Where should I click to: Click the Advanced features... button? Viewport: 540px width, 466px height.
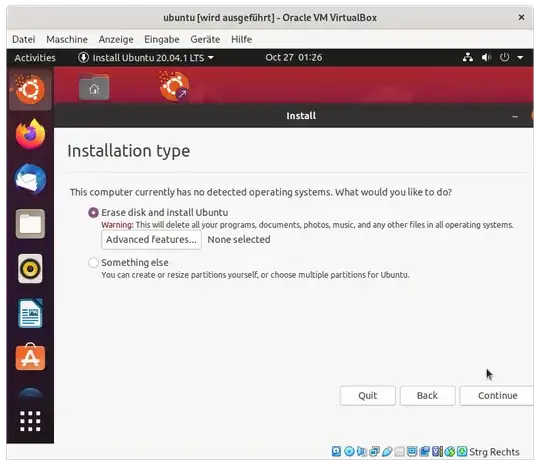tap(152, 240)
